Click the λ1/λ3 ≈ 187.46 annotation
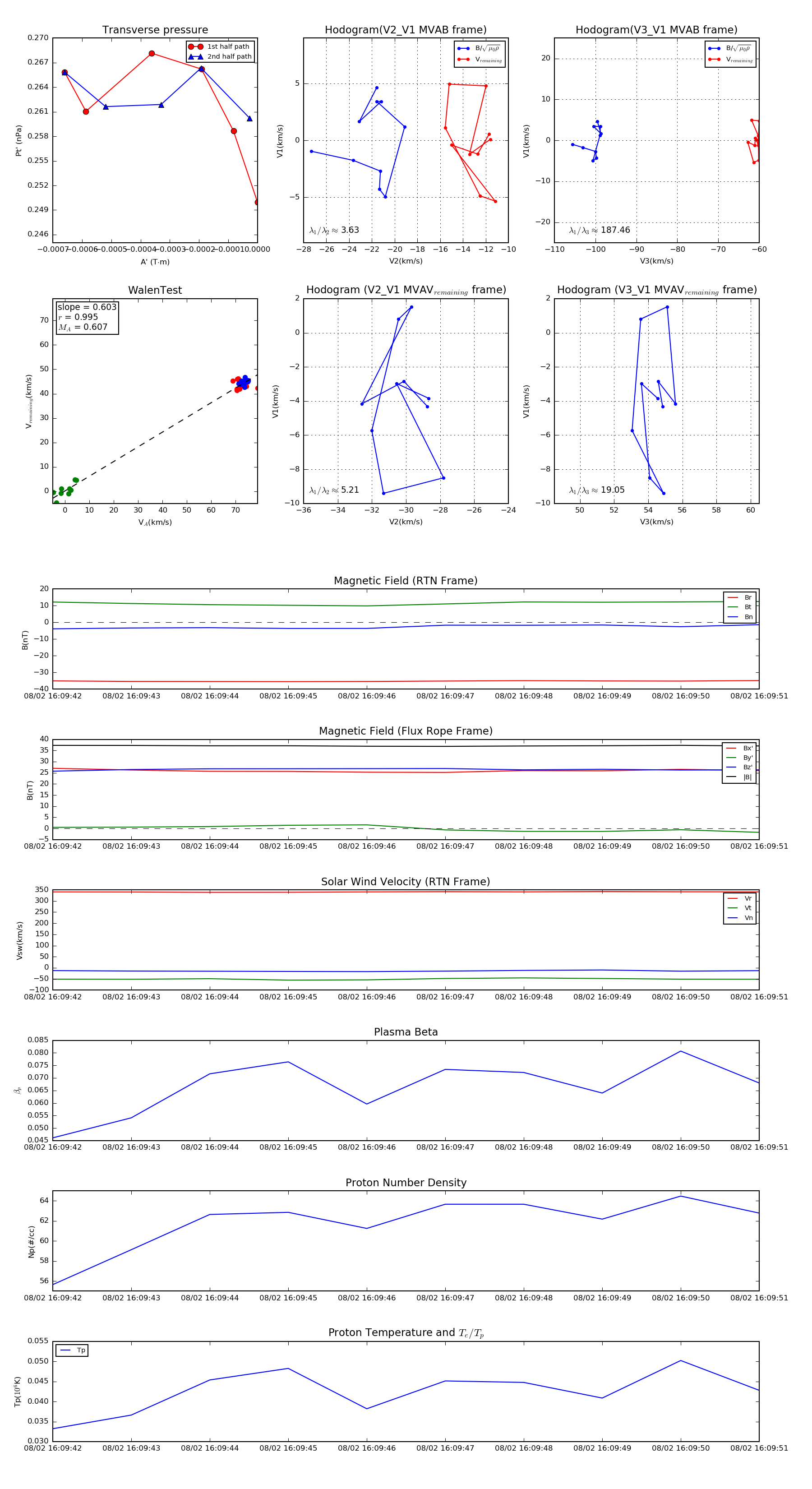812x1489 pixels. 600,230
